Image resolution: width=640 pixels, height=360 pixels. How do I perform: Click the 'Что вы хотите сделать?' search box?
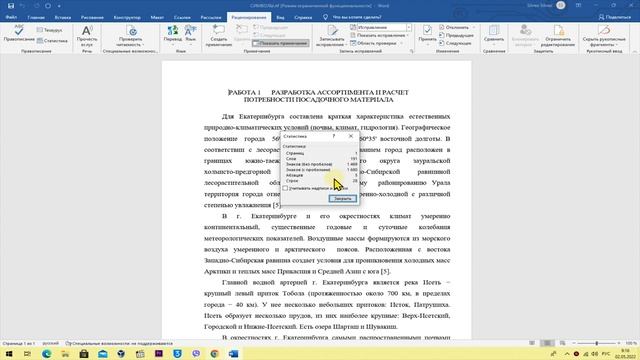click(x=353, y=17)
